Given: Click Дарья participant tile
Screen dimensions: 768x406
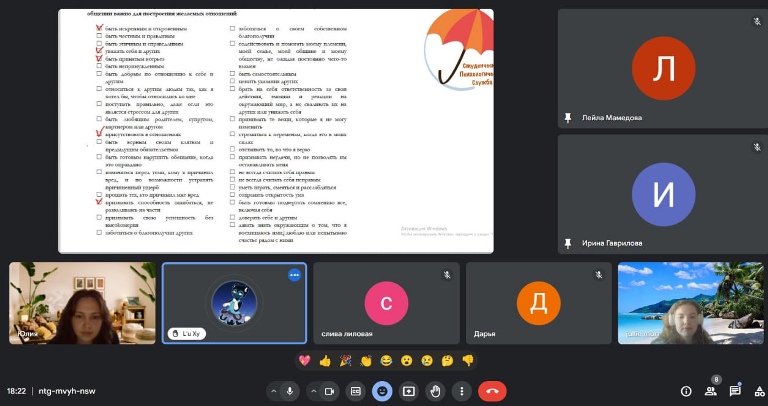Looking at the screenshot, I should pos(539,303).
